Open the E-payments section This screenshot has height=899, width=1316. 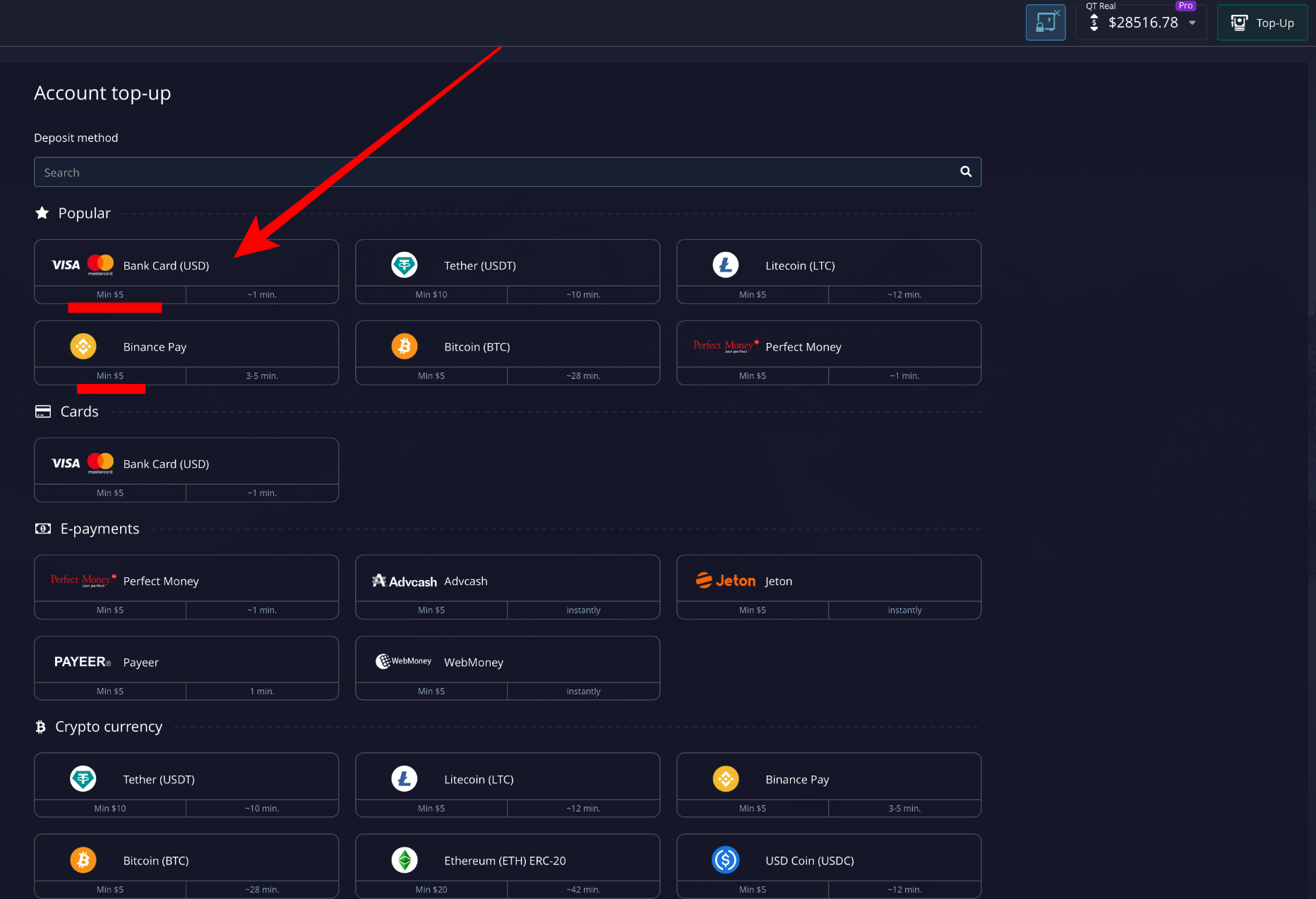(x=100, y=528)
